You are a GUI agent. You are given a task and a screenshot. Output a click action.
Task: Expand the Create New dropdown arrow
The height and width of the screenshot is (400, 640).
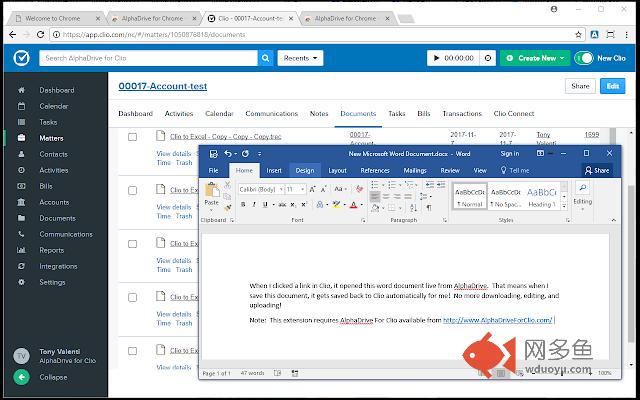[x=562, y=58]
